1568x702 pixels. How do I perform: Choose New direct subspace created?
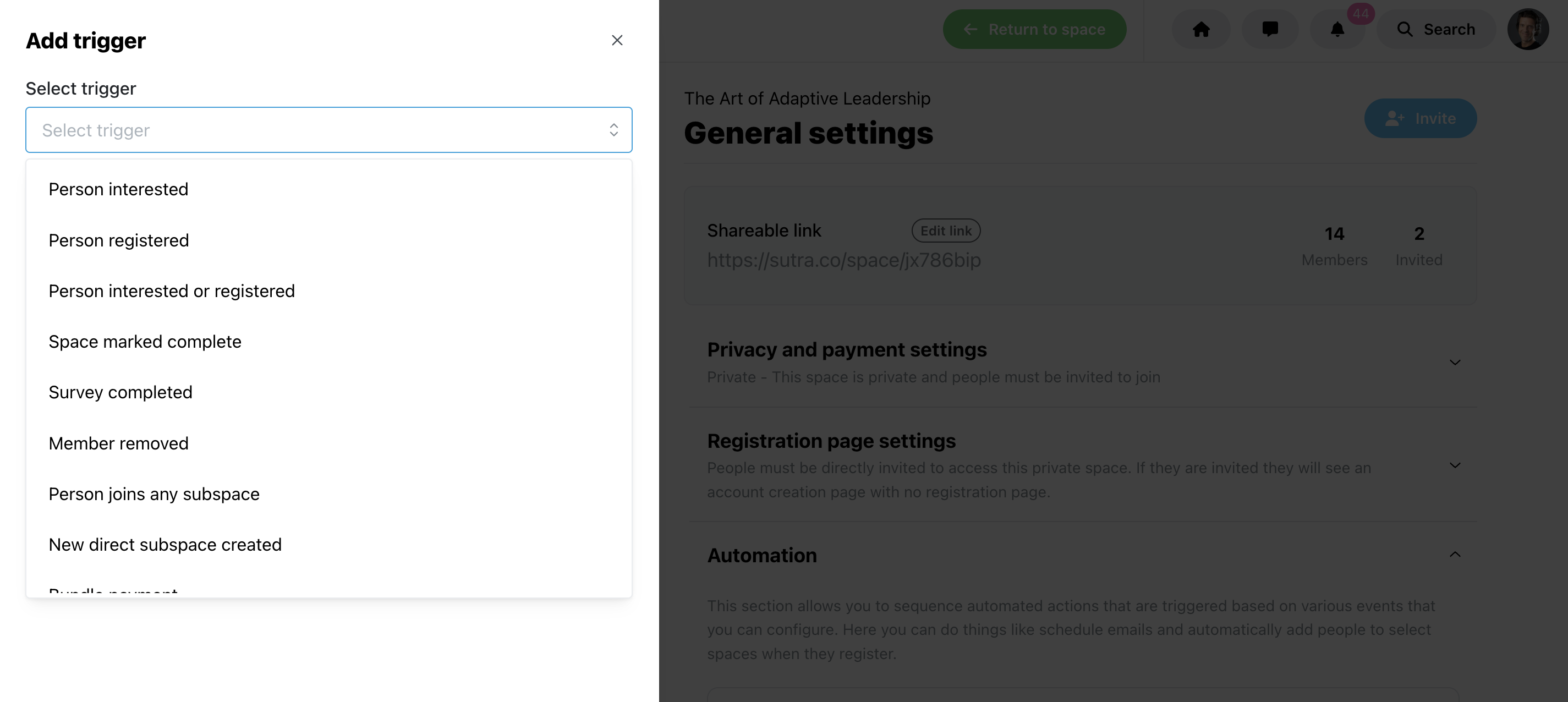(328, 544)
